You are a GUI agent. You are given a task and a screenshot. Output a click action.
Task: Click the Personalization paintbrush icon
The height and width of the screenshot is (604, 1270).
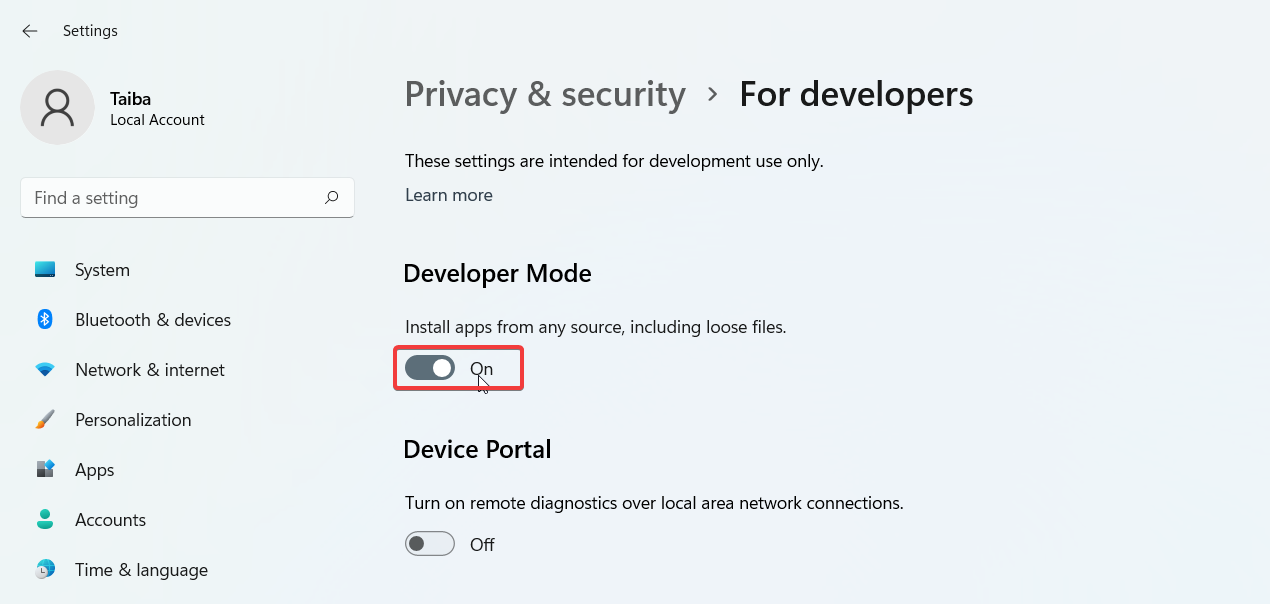45,419
